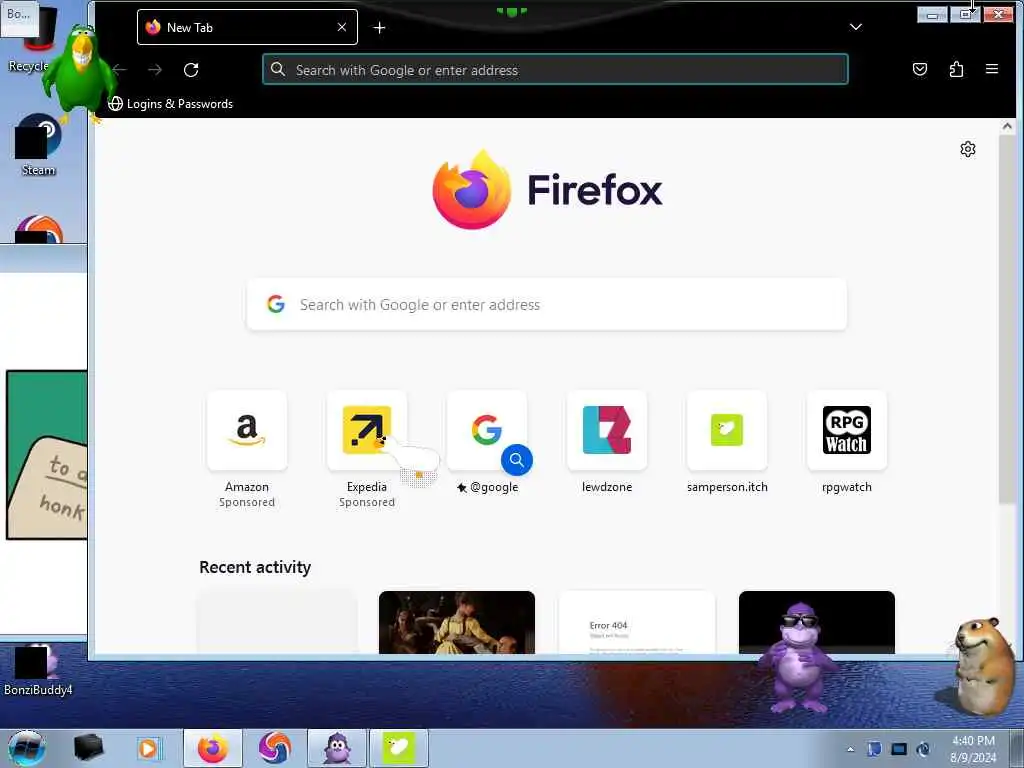The image size is (1024, 768).
Task: Open the painting recent activity thumbnail
Action: [x=456, y=622]
